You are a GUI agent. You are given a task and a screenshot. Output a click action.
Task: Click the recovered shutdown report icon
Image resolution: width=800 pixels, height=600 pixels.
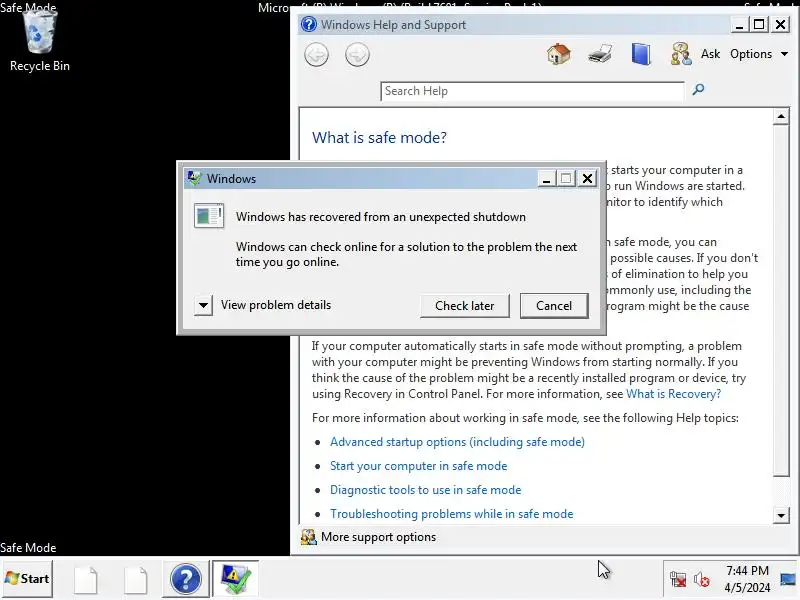pos(209,216)
